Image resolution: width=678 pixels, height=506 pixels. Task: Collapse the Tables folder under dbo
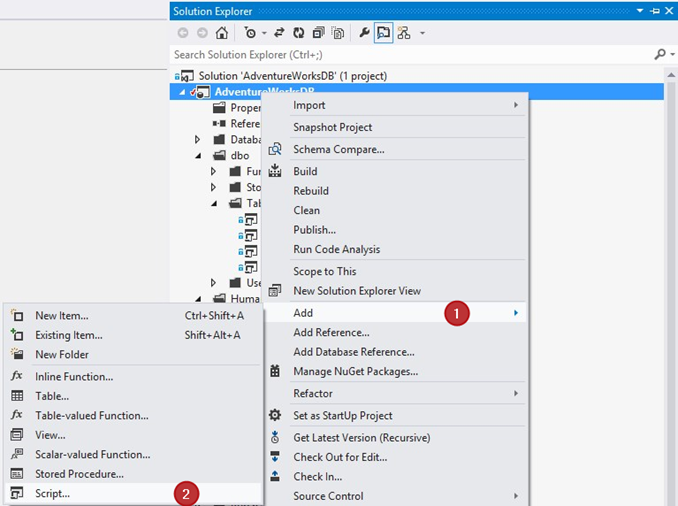[x=214, y=203]
